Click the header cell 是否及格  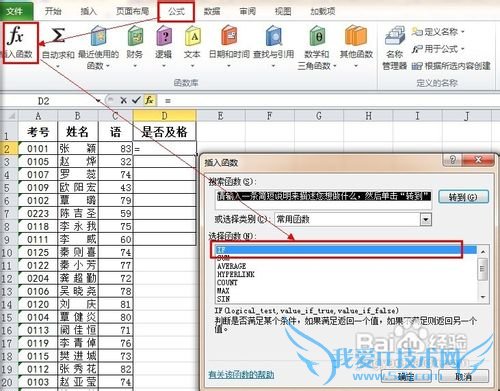click(x=164, y=132)
